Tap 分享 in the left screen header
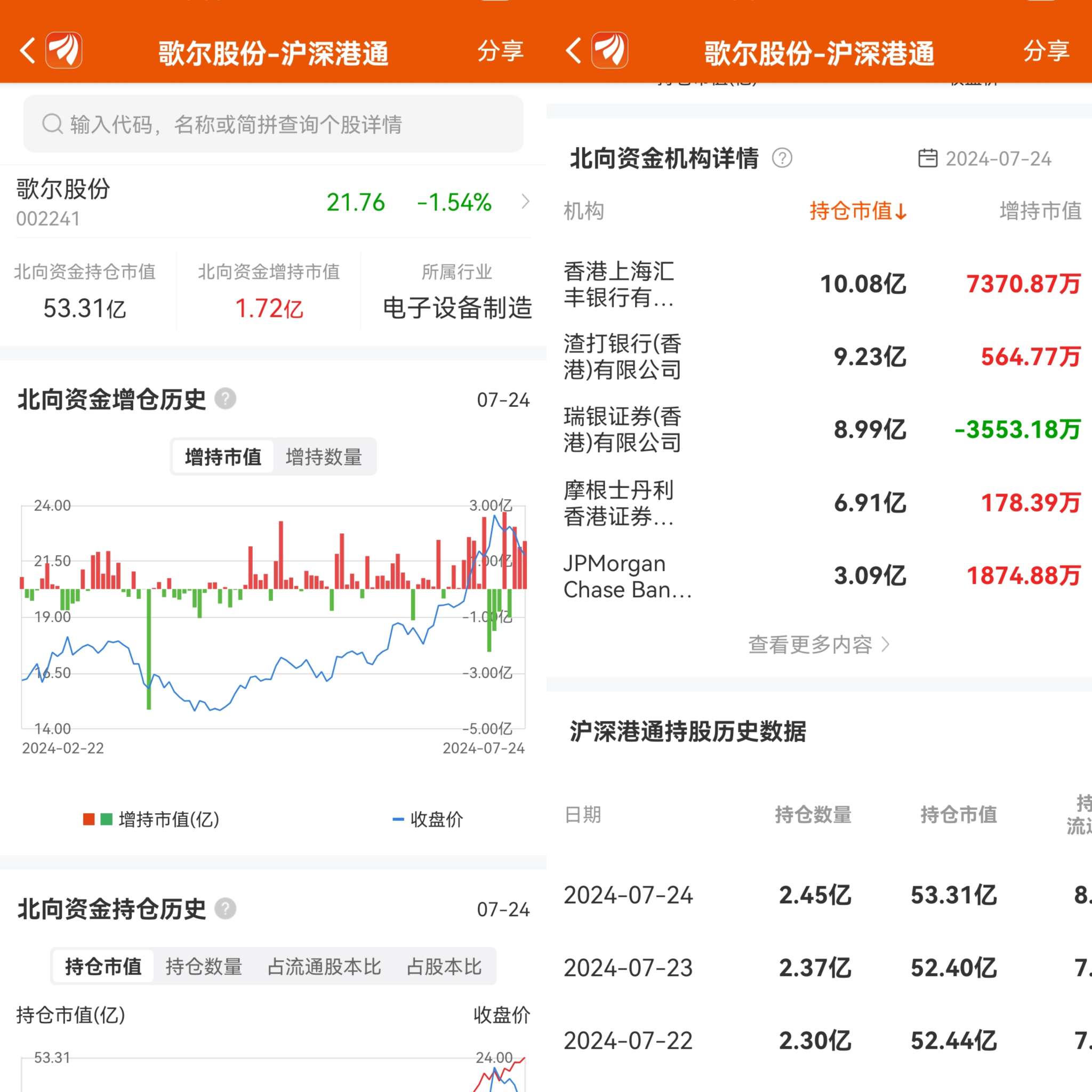Screen dimensions: 1092x1092 coord(500,51)
